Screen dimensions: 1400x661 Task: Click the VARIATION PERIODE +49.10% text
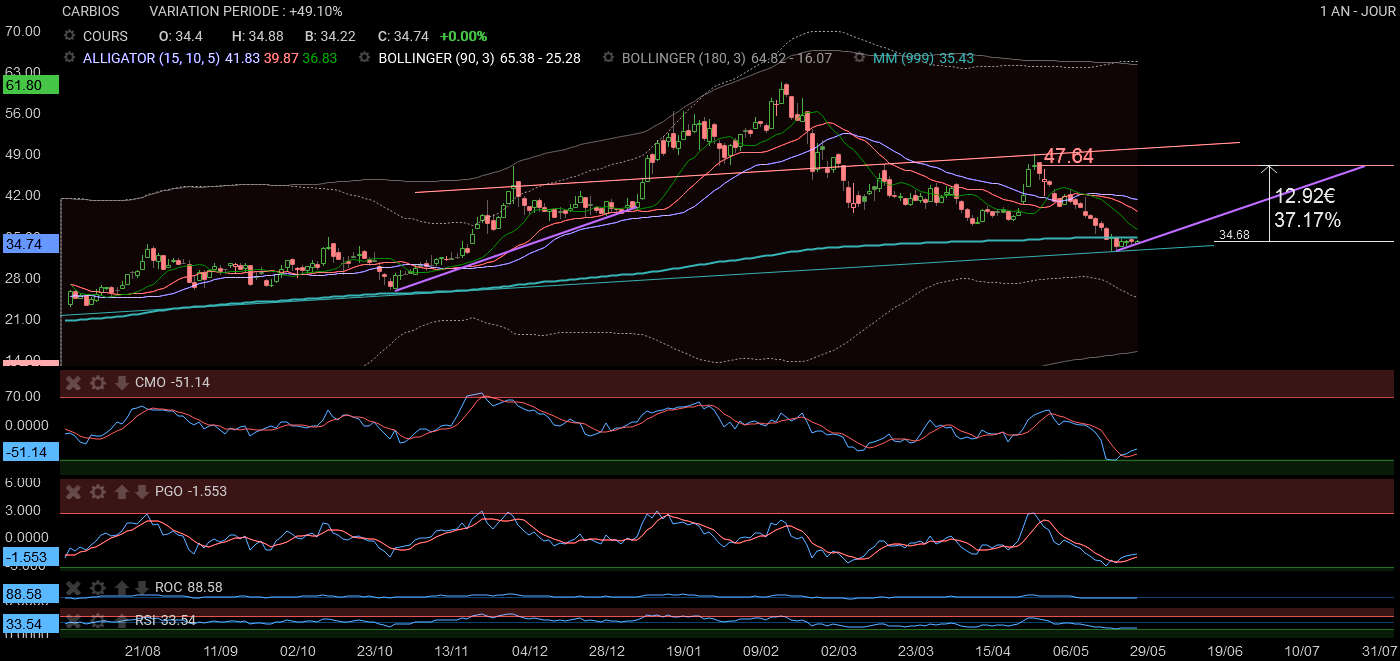246,11
